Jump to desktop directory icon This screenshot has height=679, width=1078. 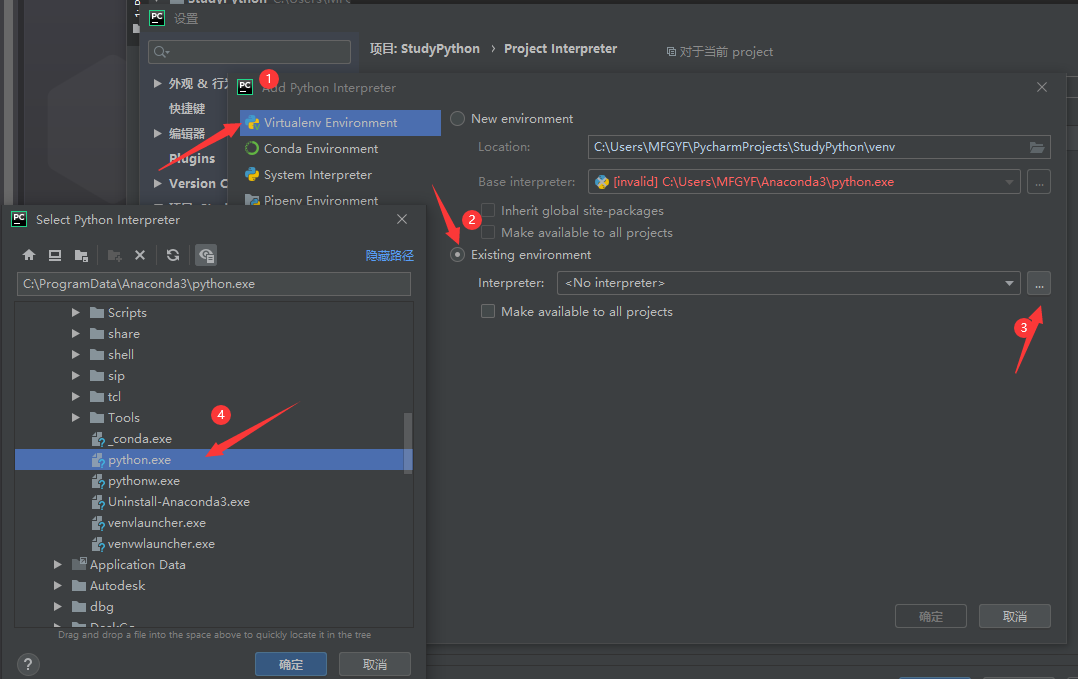coord(55,255)
